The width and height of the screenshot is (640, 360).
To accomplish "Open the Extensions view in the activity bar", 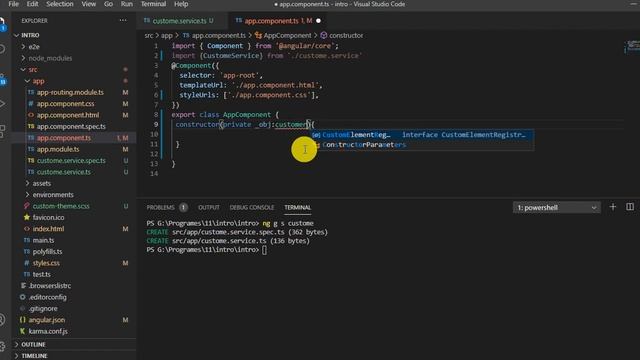I will tap(2, 131).
